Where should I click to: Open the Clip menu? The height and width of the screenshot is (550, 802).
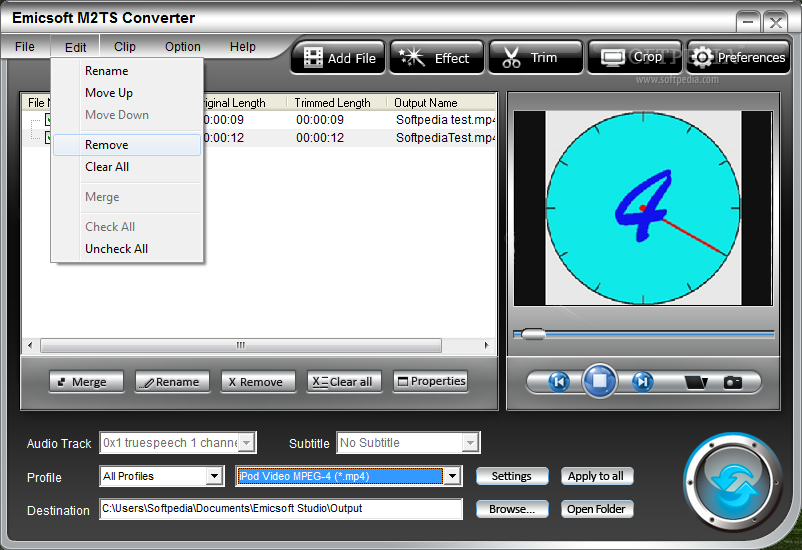tap(125, 47)
